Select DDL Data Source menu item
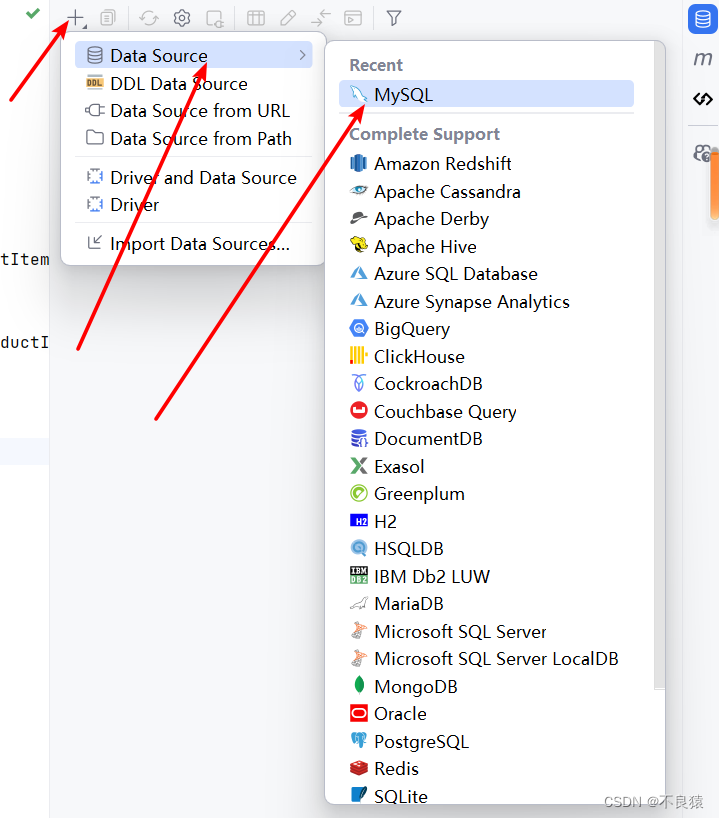This screenshot has width=719, height=818. point(194,83)
